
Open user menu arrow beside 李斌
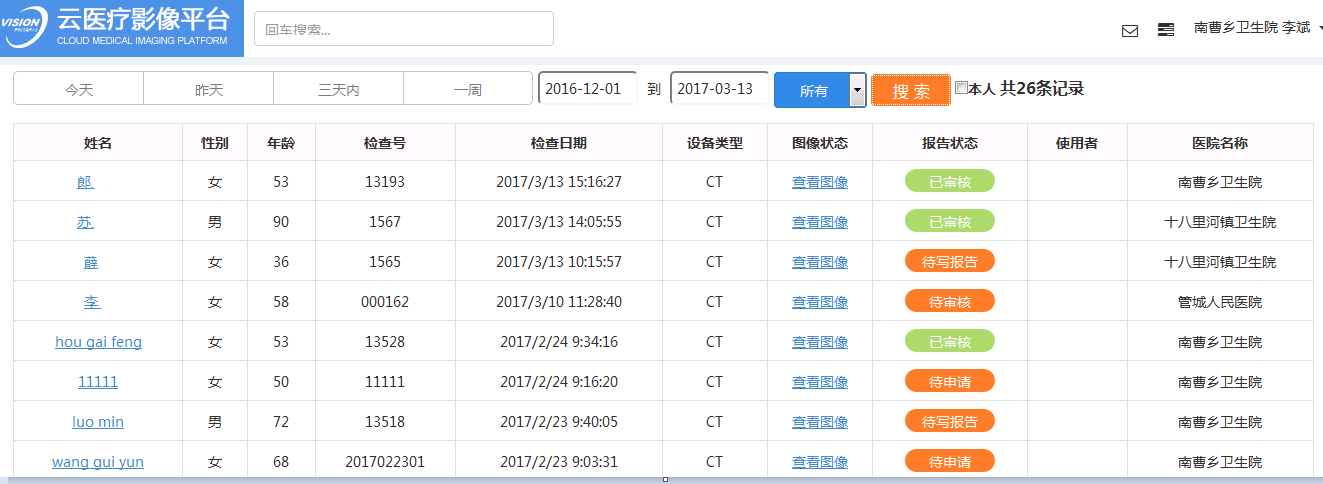pyautogui.click(x=1319, y=29)
